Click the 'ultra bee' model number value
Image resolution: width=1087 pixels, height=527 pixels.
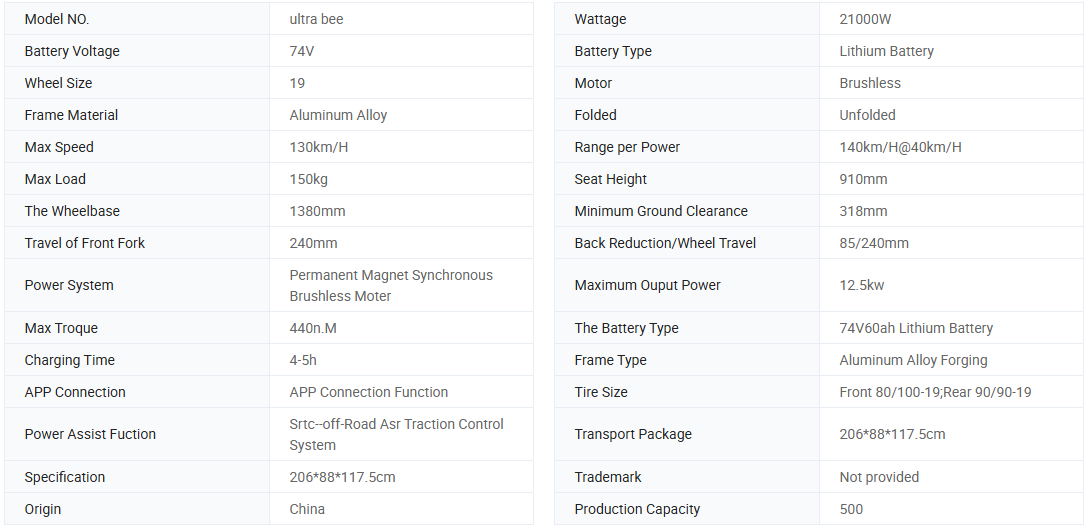[316, 19]
